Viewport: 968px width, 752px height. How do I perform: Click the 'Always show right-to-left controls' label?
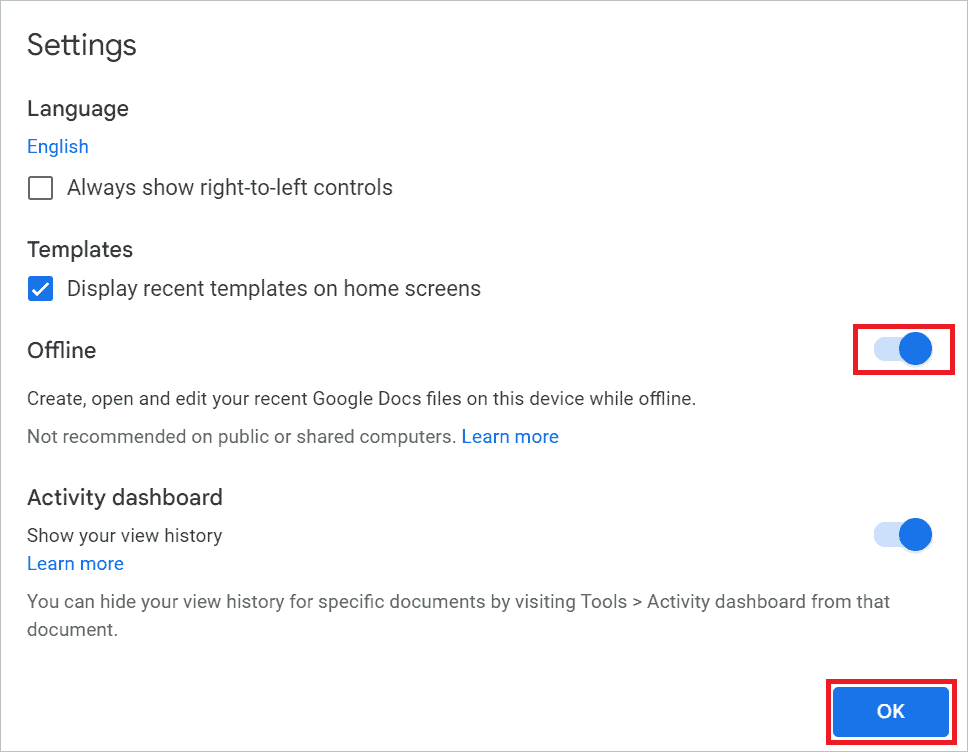(229, 188)
